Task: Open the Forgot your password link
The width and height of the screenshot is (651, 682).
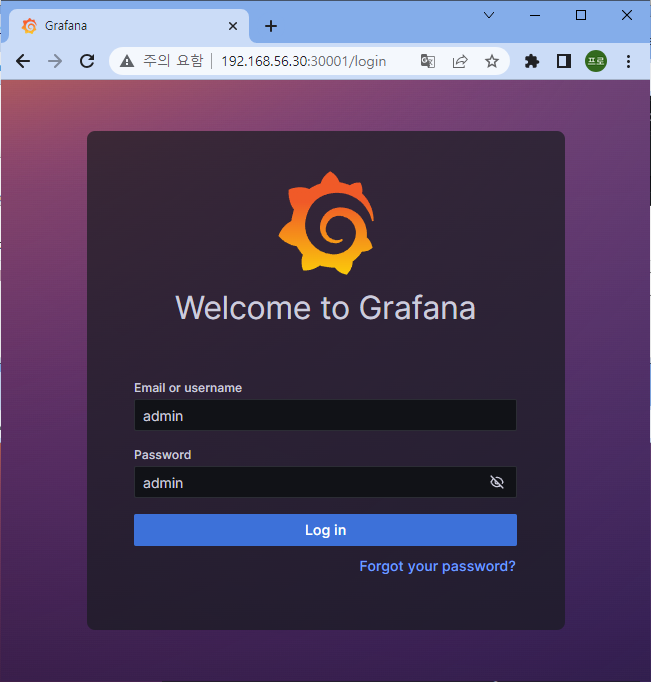Action: 437,566
